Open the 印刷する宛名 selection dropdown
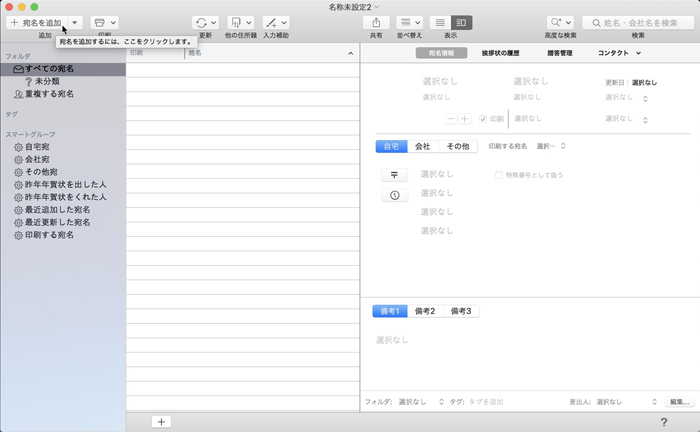The width and height of the screenshot is (700, 432). pyautogui.click(x=552, y=146)
